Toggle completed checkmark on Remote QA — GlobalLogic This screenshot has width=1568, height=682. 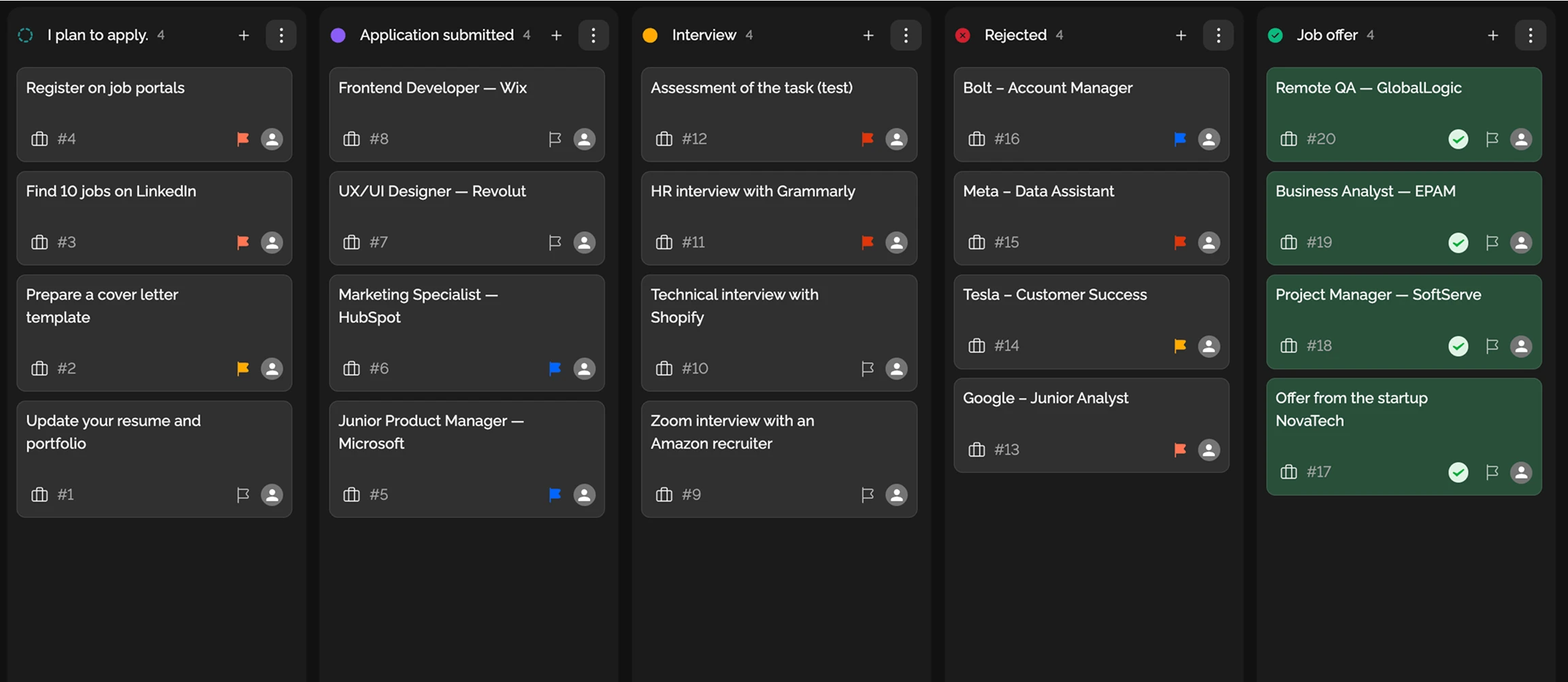coord(1458,139)
